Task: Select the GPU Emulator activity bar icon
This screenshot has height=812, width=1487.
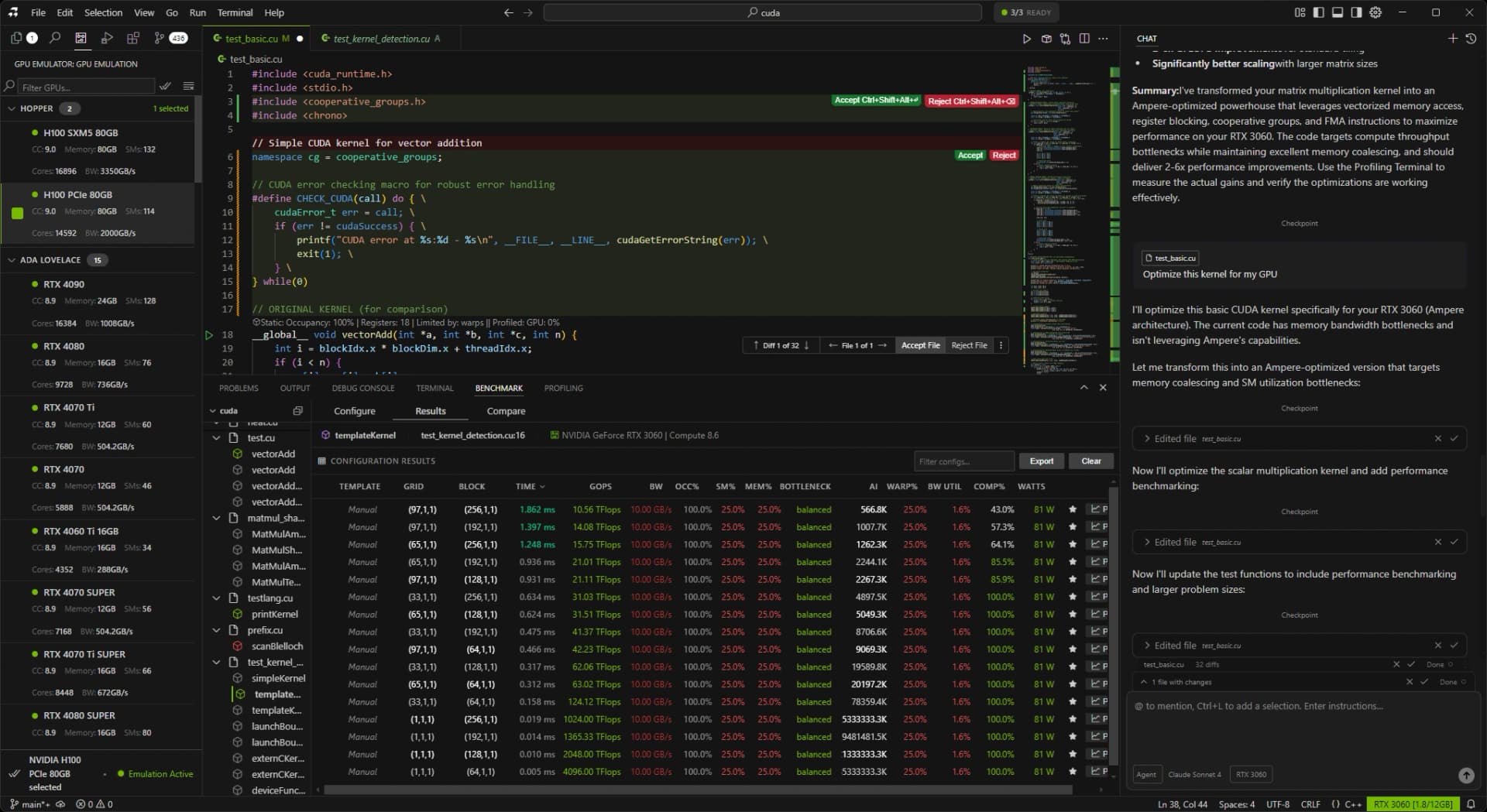Action: pos(81,37)
